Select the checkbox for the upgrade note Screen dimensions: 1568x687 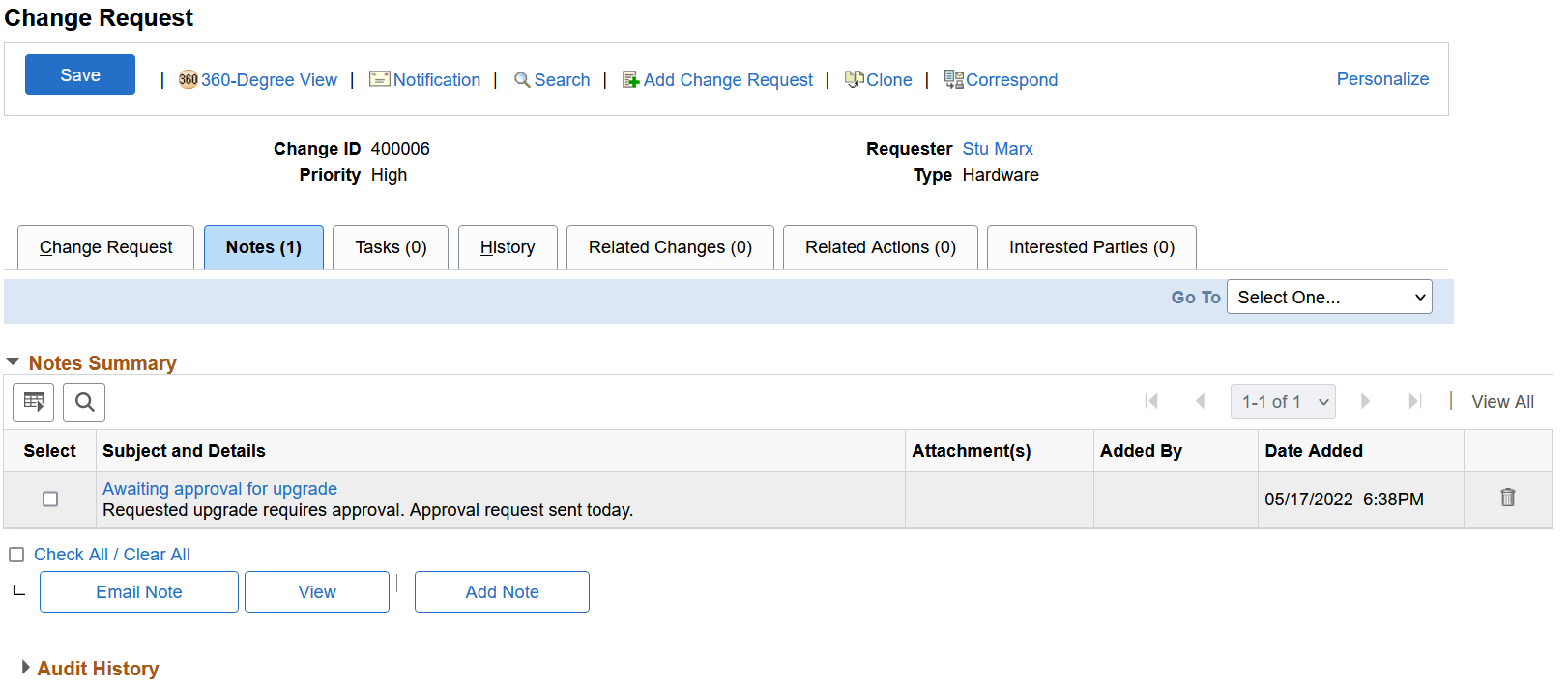pyautogui.click(x=50, y=500)
